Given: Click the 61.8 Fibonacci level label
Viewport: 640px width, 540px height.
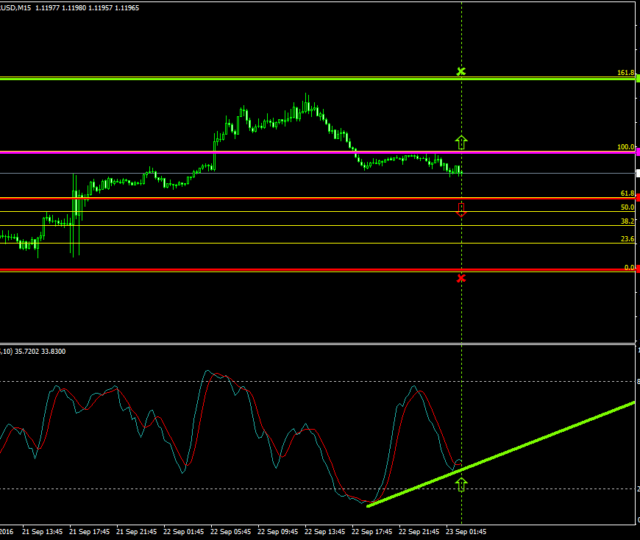Looking at the screenshot, I should point(627,193).
